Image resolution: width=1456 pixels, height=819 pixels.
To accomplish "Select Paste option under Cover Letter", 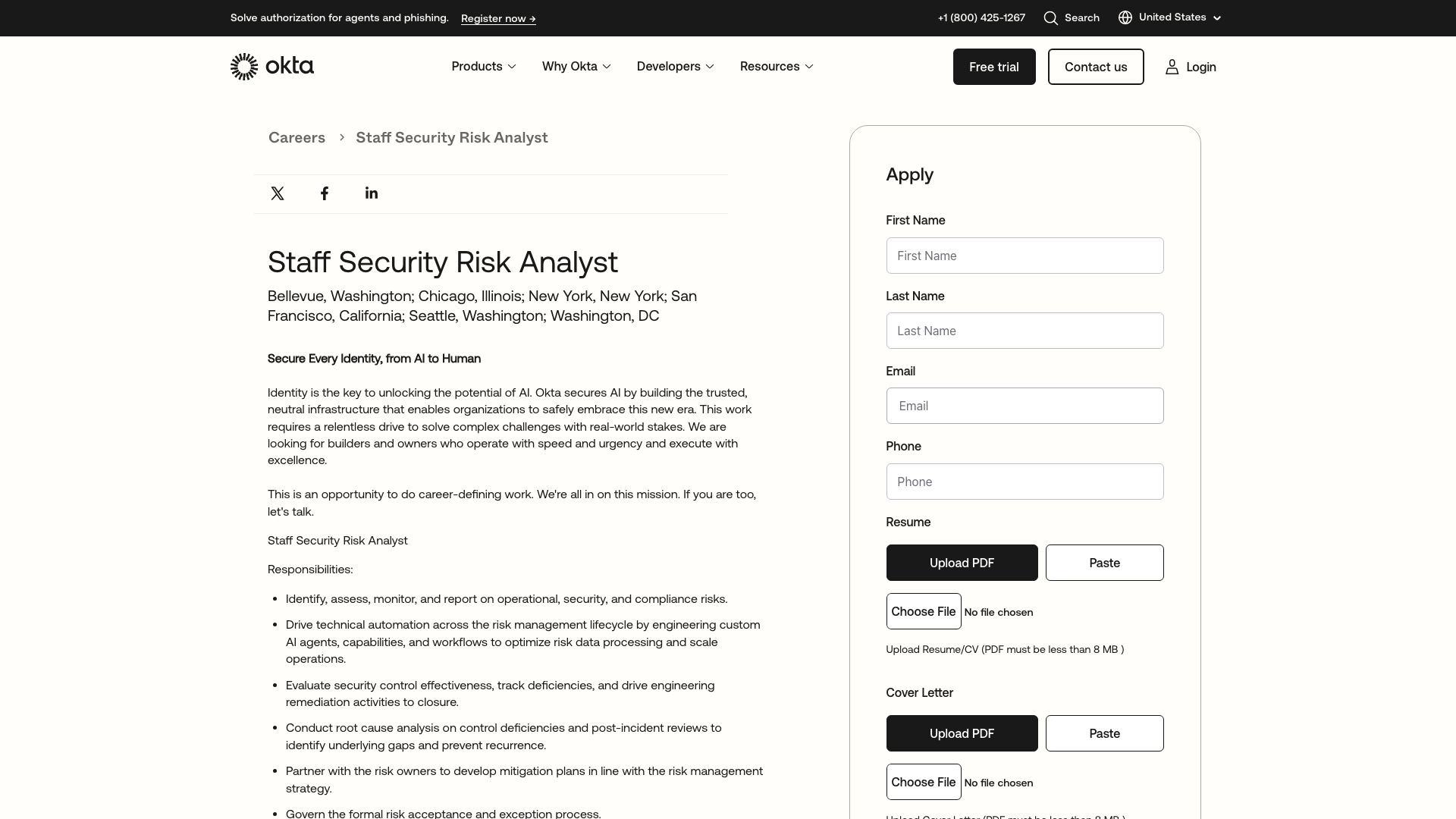I will (1104, 733).
